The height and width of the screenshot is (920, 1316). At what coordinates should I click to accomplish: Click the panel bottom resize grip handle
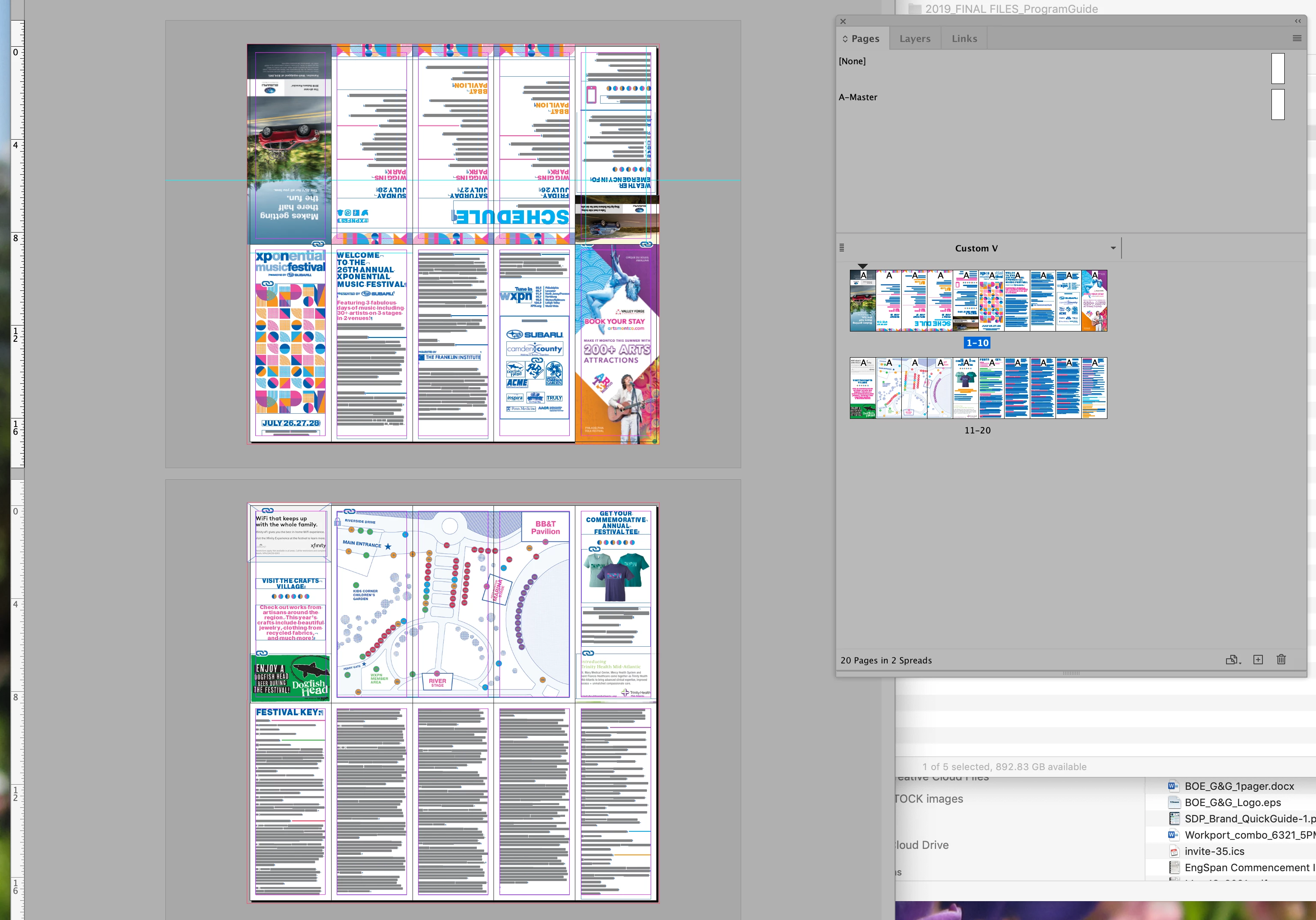coord(1071,674)
